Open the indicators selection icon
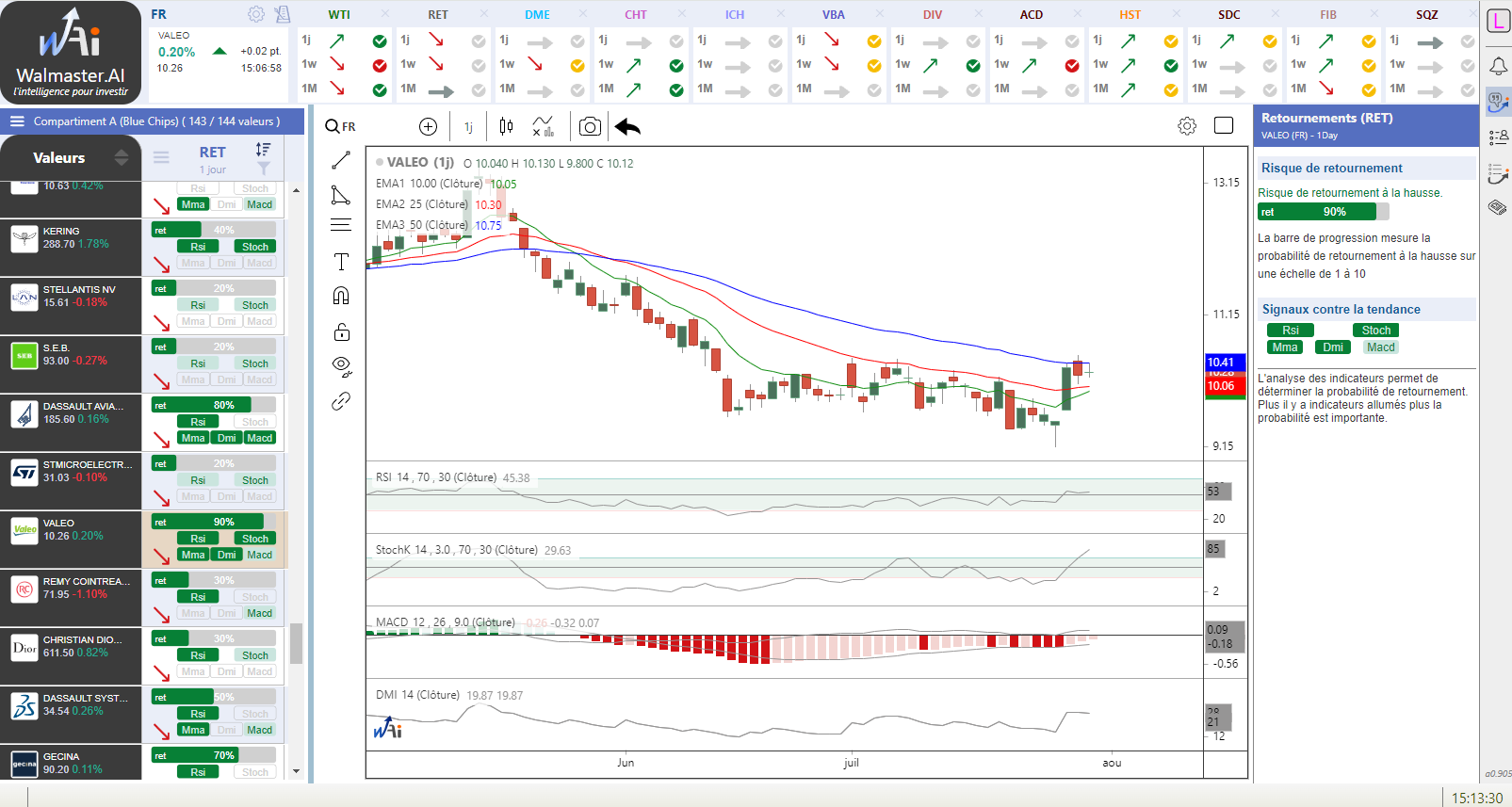The image size is (1512, 807). 544,127
